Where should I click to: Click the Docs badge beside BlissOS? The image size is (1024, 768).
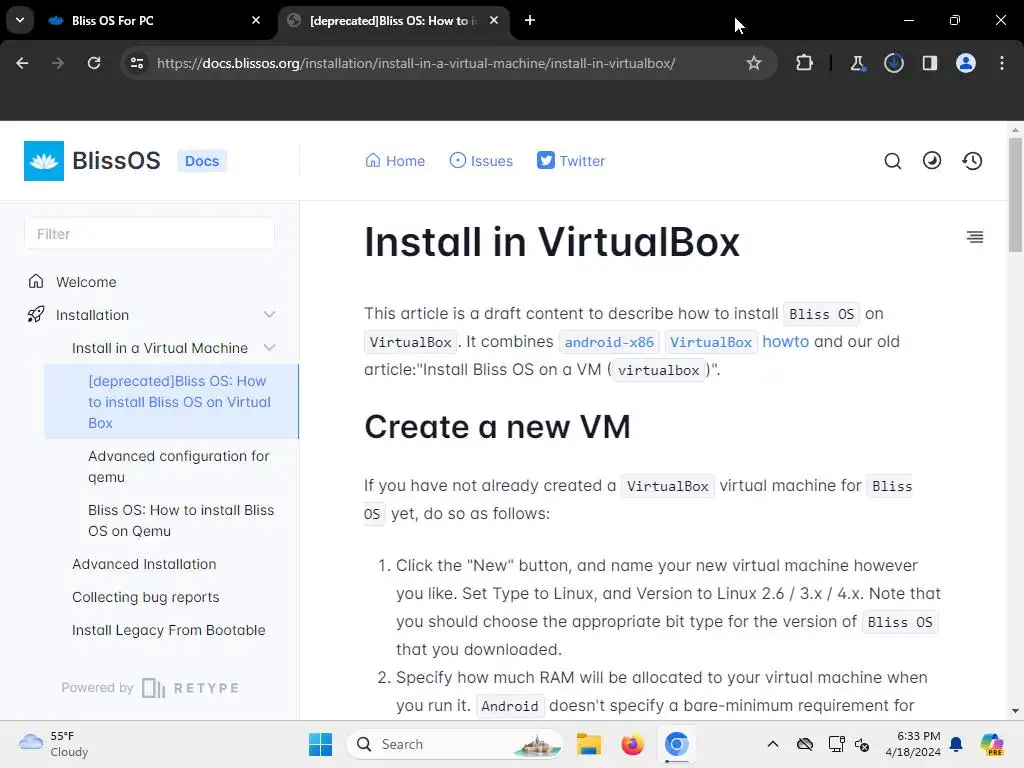[202, 161]
